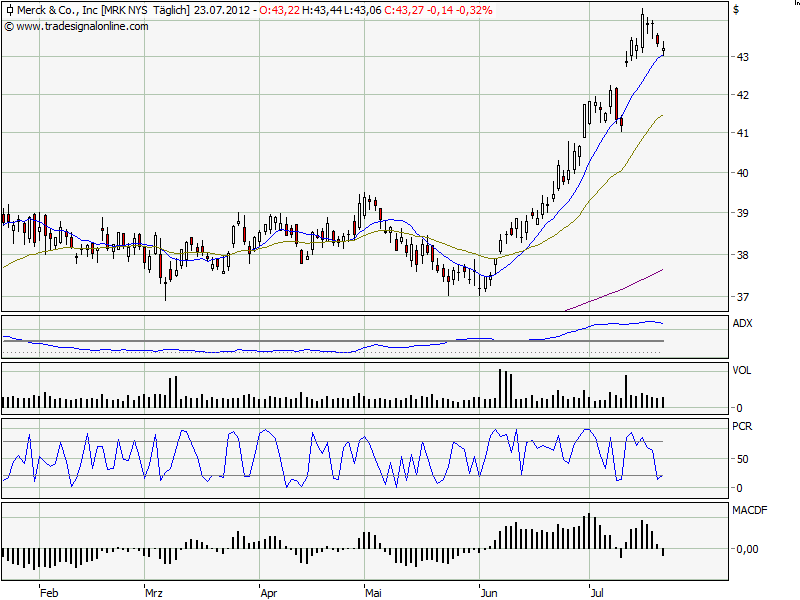Click the purple long-term moving average line
This screenshot has height=600, width=800.
(614, 291)
